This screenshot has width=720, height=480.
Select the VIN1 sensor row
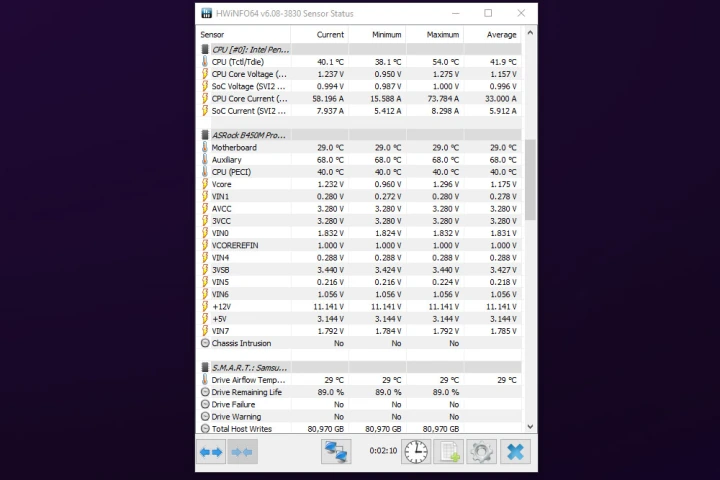pos(361,197)
